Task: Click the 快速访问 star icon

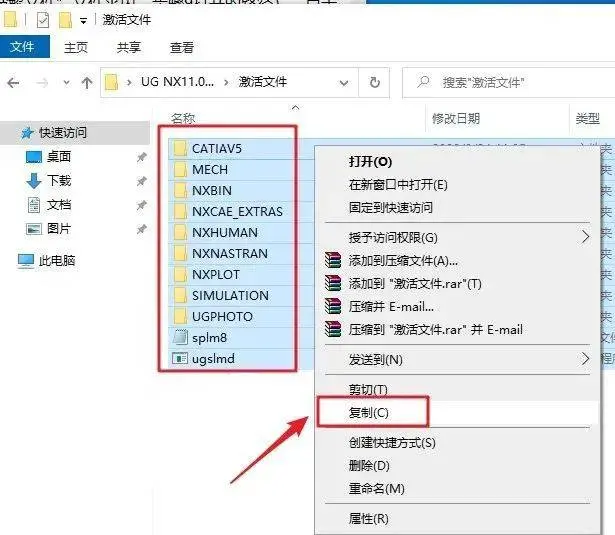Action: point(27,133)
